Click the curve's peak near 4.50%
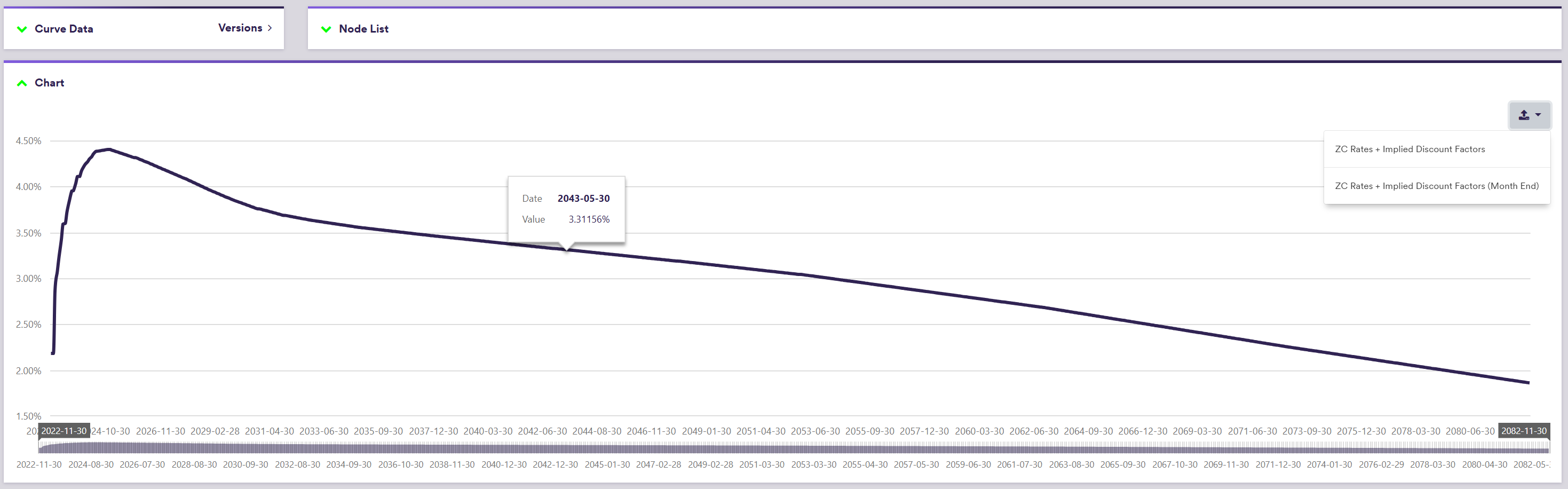 tap(108, 149)
